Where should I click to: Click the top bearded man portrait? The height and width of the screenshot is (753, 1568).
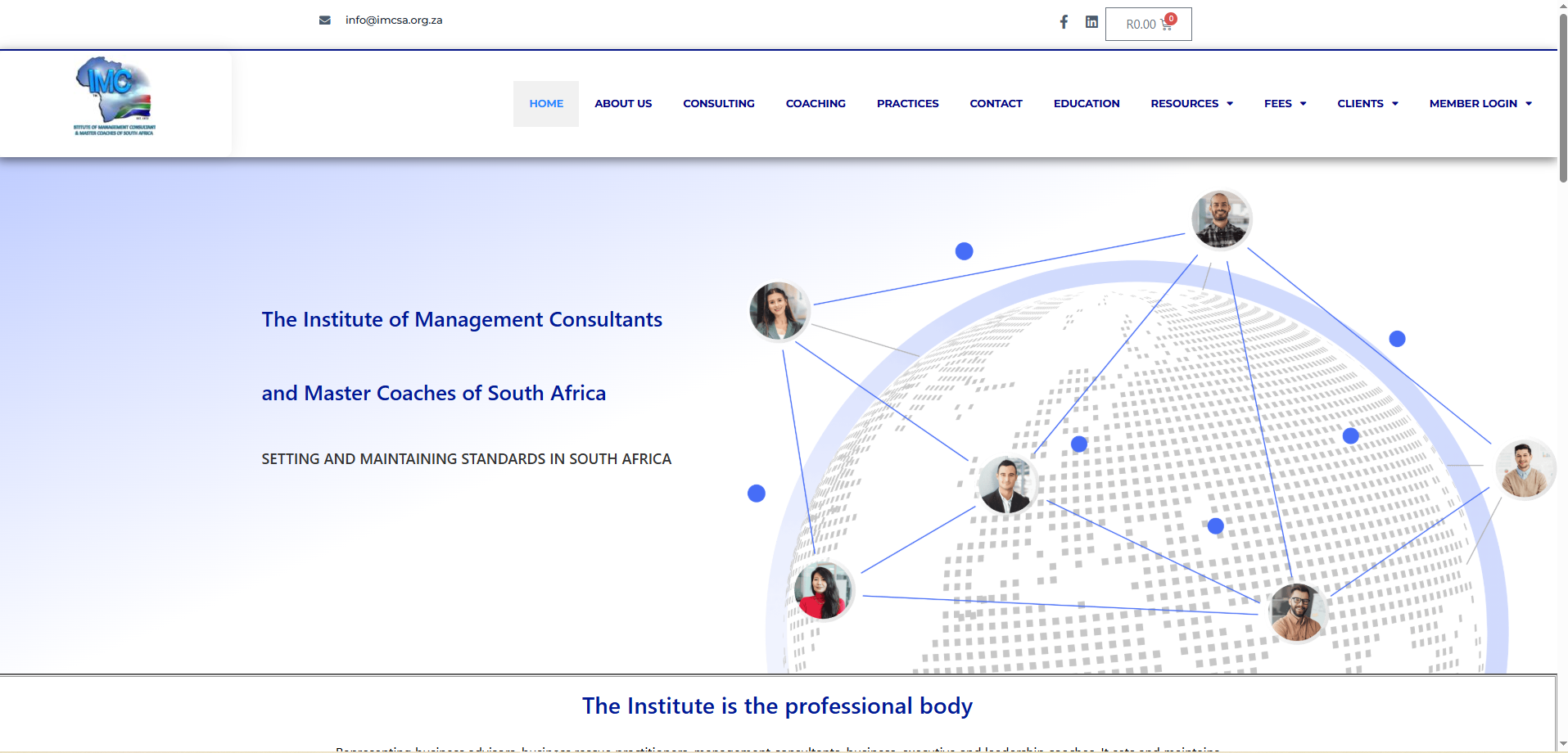pos(1221,219)
